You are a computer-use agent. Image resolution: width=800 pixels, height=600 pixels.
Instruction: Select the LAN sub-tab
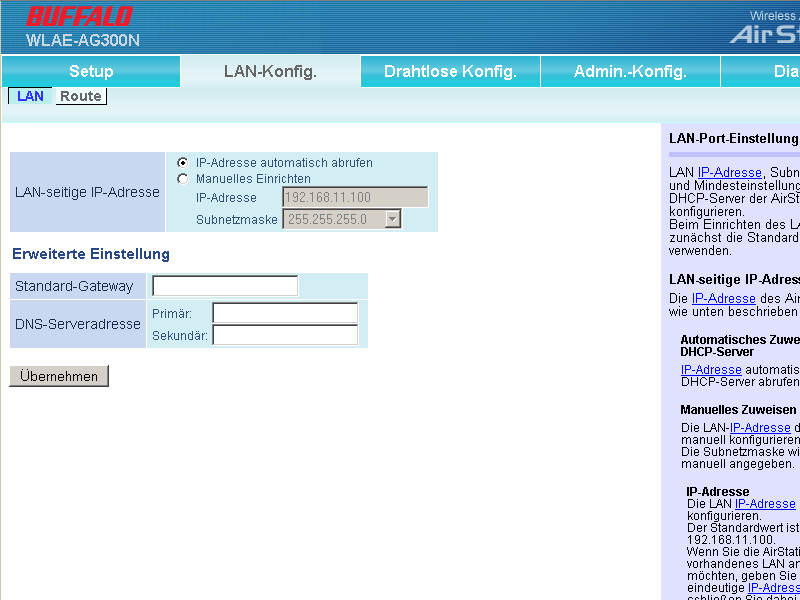[30, 96]
